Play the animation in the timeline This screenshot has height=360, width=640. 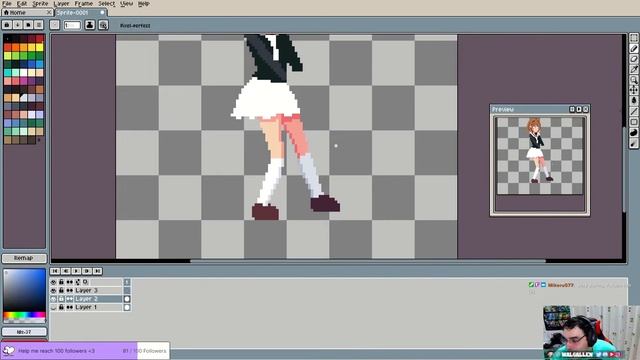click(76, 271)
